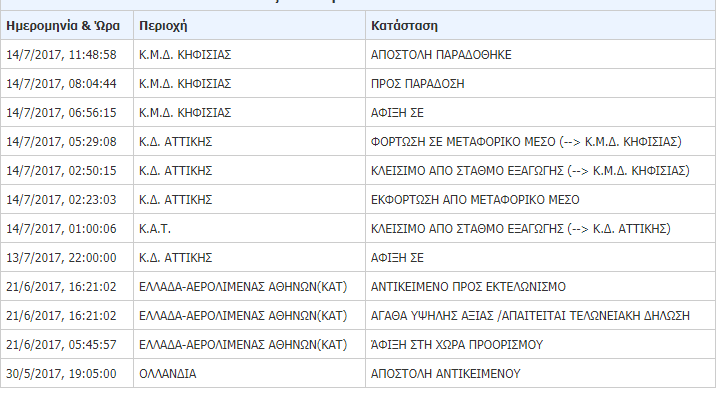Select the 21/6/2017, 05:45:57 timestamp
This screenshot has width=718, height=394.
pos(61,345)
